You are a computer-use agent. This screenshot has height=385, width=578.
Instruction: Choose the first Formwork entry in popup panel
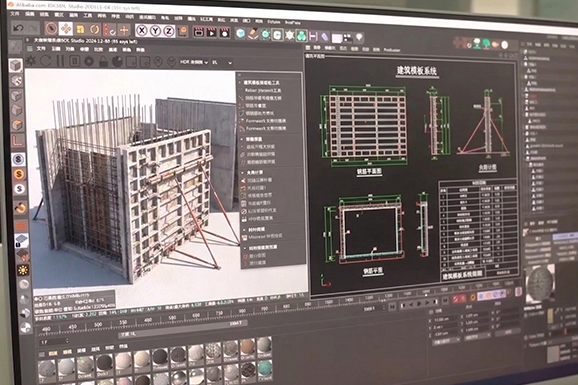[x=266, y=121]
